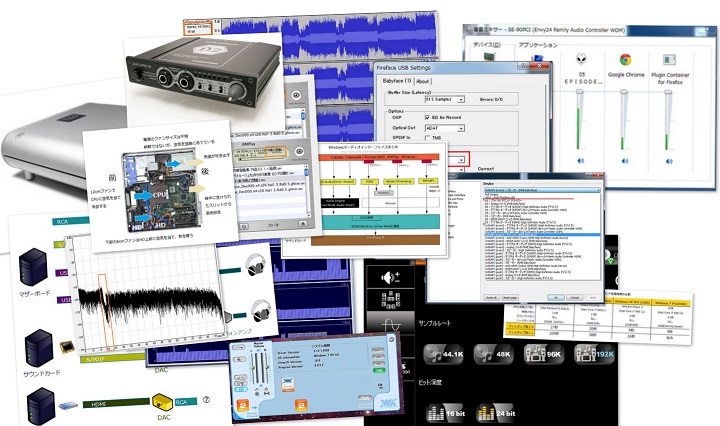This screenshot has height=426, width=720.
Task: Click the playlist scrollbar in XMPlay window
Action: coord(308,191)
